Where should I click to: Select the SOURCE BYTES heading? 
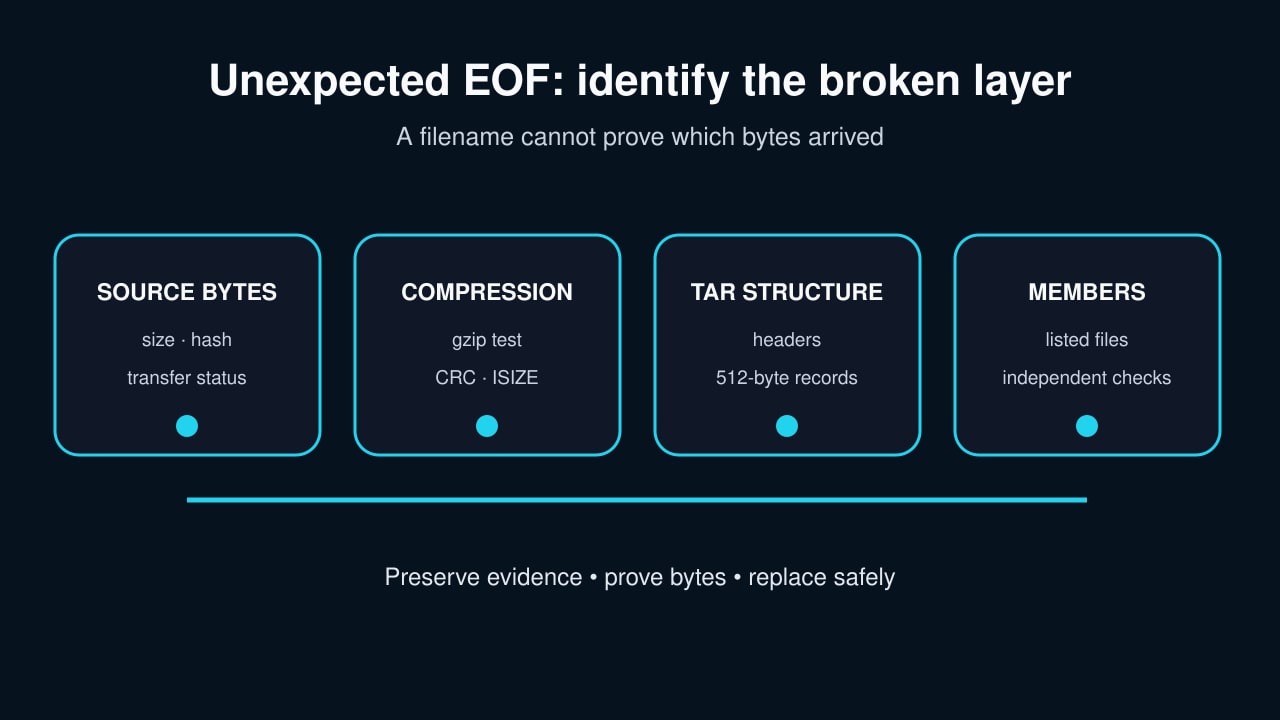point(187,292)
